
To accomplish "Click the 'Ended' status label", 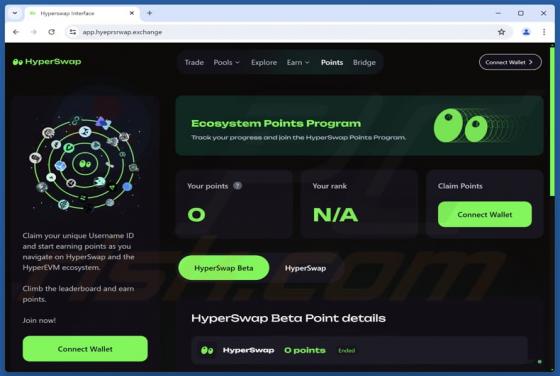I will point(346,350).
